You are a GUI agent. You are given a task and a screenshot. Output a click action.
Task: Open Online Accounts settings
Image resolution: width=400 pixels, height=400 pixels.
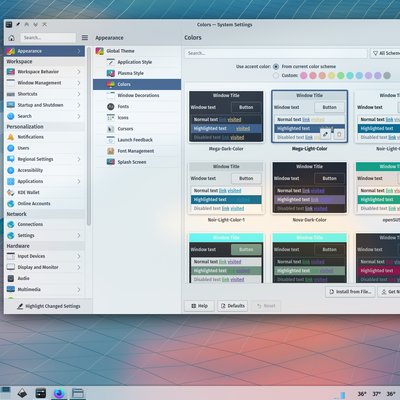(44, 203)
